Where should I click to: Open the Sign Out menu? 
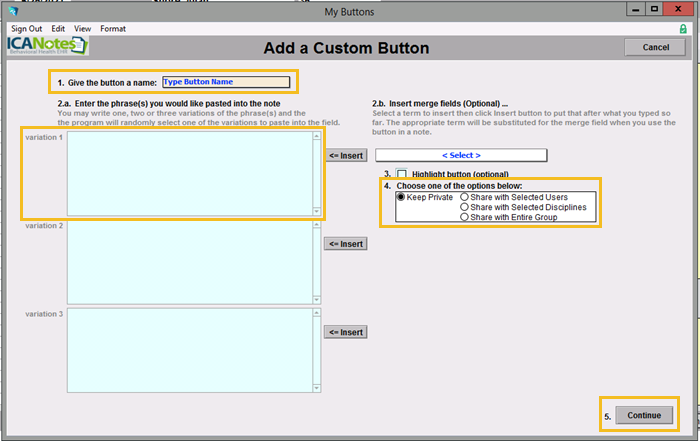(x=27, y=29)
